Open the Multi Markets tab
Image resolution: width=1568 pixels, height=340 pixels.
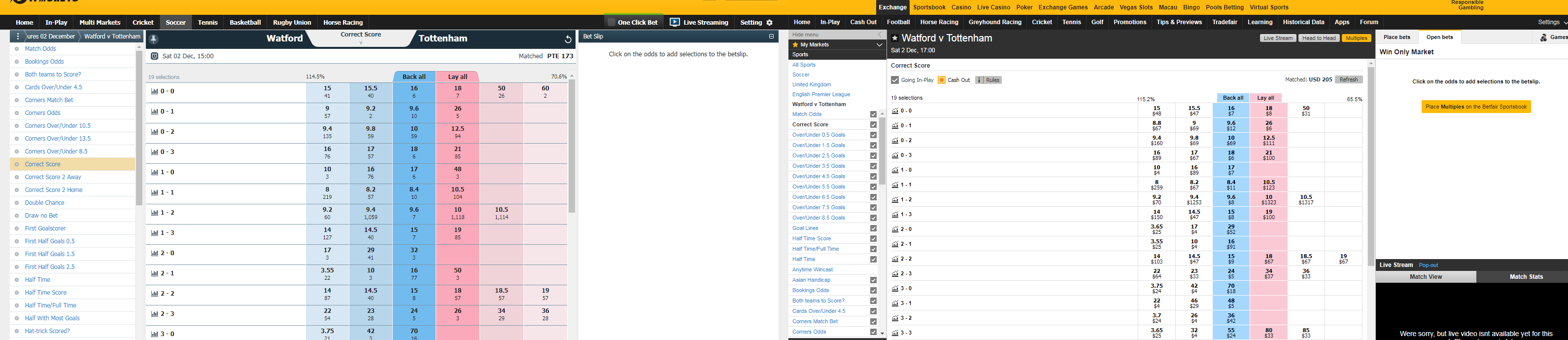tap(100, 23)
